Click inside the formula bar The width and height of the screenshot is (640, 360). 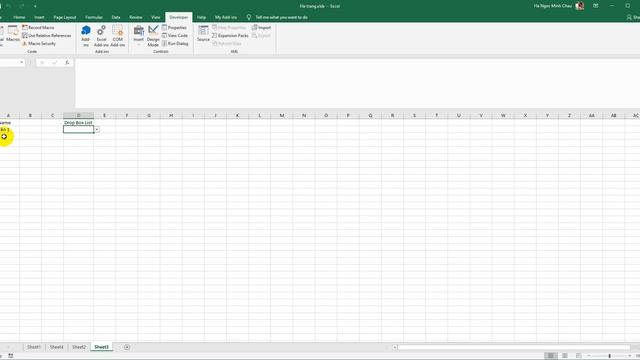coord(357,83)
